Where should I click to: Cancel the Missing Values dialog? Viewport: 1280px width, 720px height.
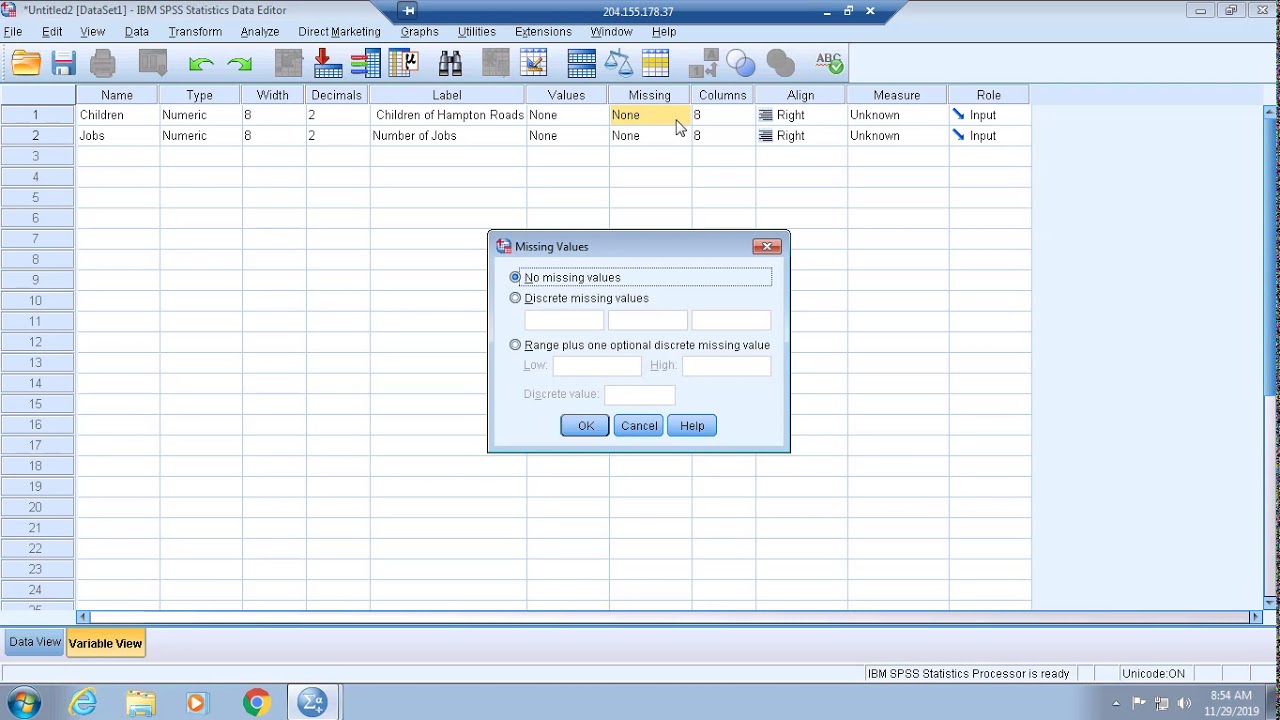tap(639, 426)
